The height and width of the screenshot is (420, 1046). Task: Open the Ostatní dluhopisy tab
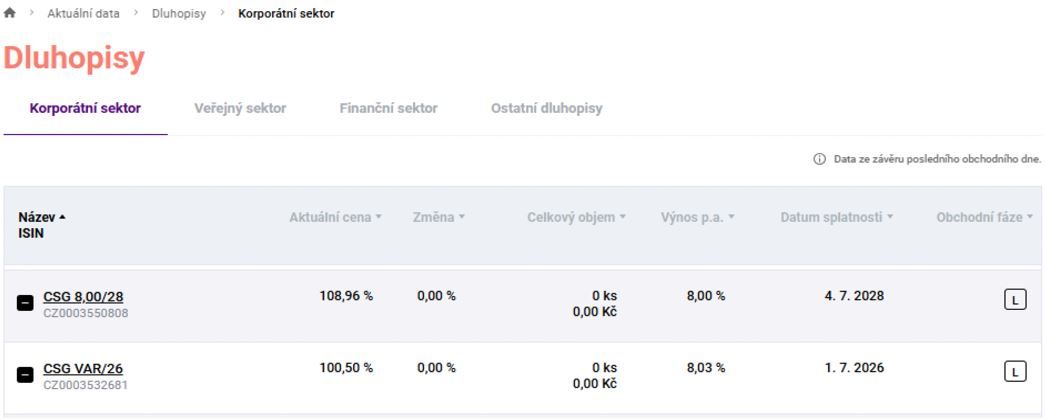[x=546, y=108]
